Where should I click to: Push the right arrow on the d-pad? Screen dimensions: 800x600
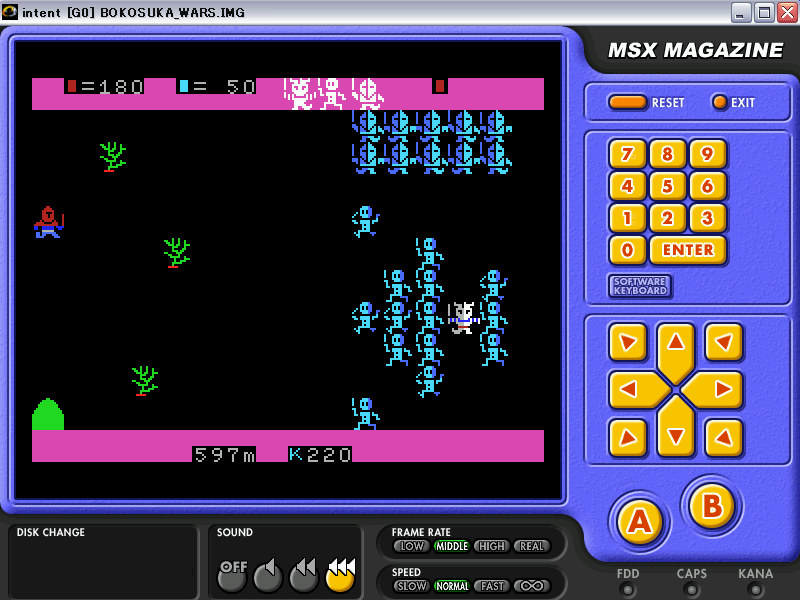[x=717, y=389]
